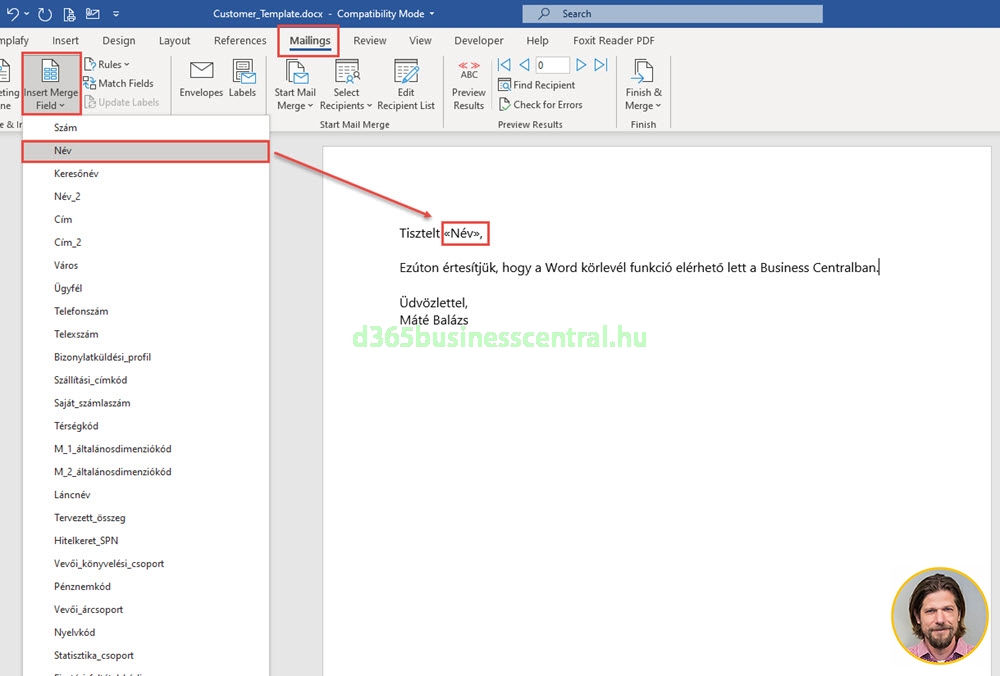Choose Város from field list

pyautogui.click(x=66, y=265)
